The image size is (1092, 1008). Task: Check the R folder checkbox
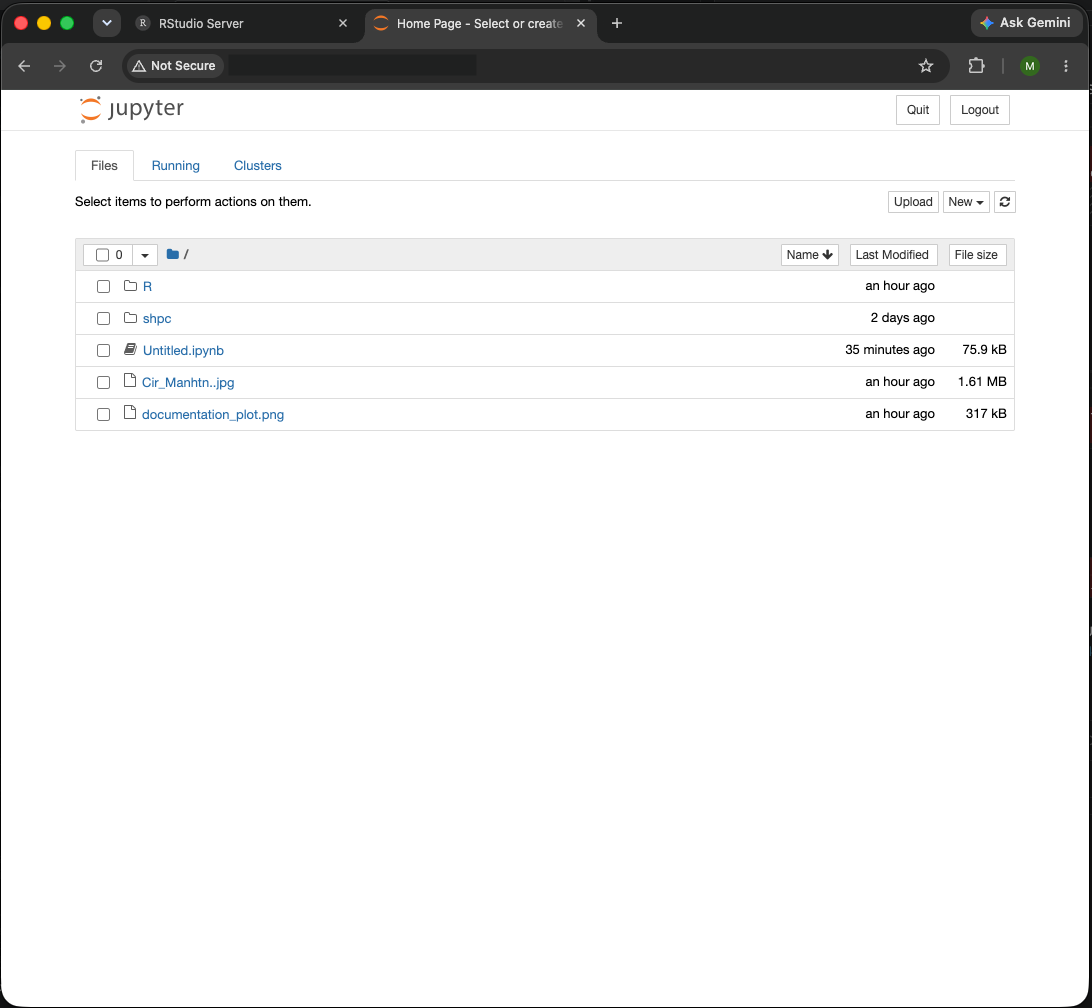pyautogui.click(x=103, y=286)
